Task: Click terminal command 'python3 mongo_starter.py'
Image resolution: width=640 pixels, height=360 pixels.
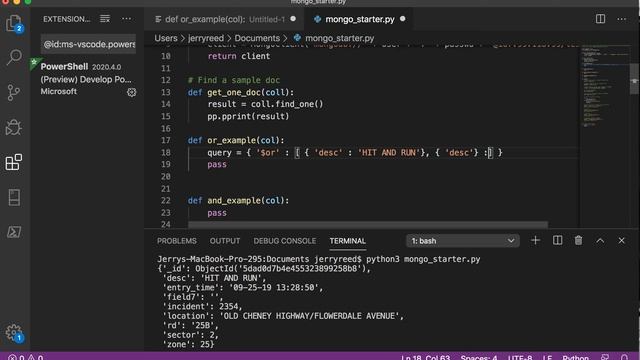Action: [x=423, y=259]
